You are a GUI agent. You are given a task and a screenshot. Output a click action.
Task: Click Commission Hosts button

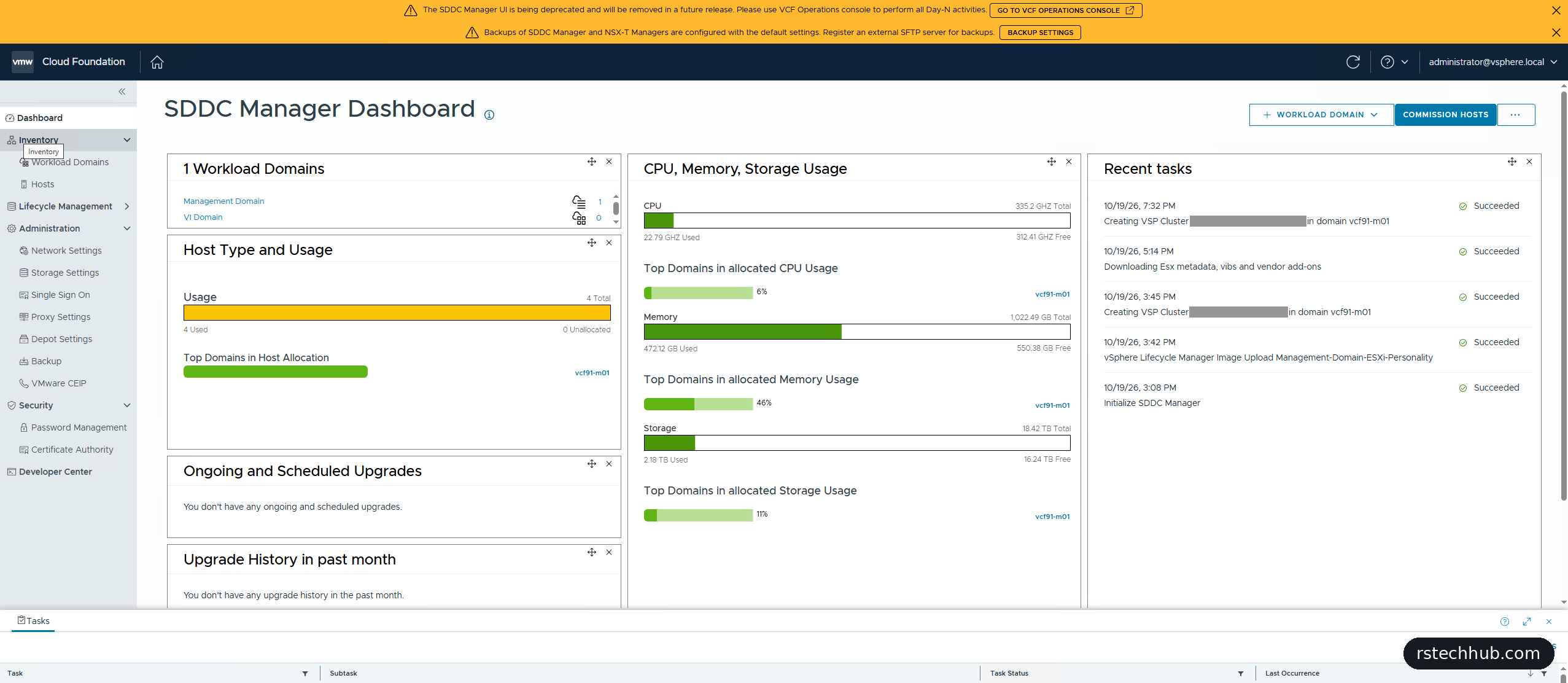click(1445, 115)
